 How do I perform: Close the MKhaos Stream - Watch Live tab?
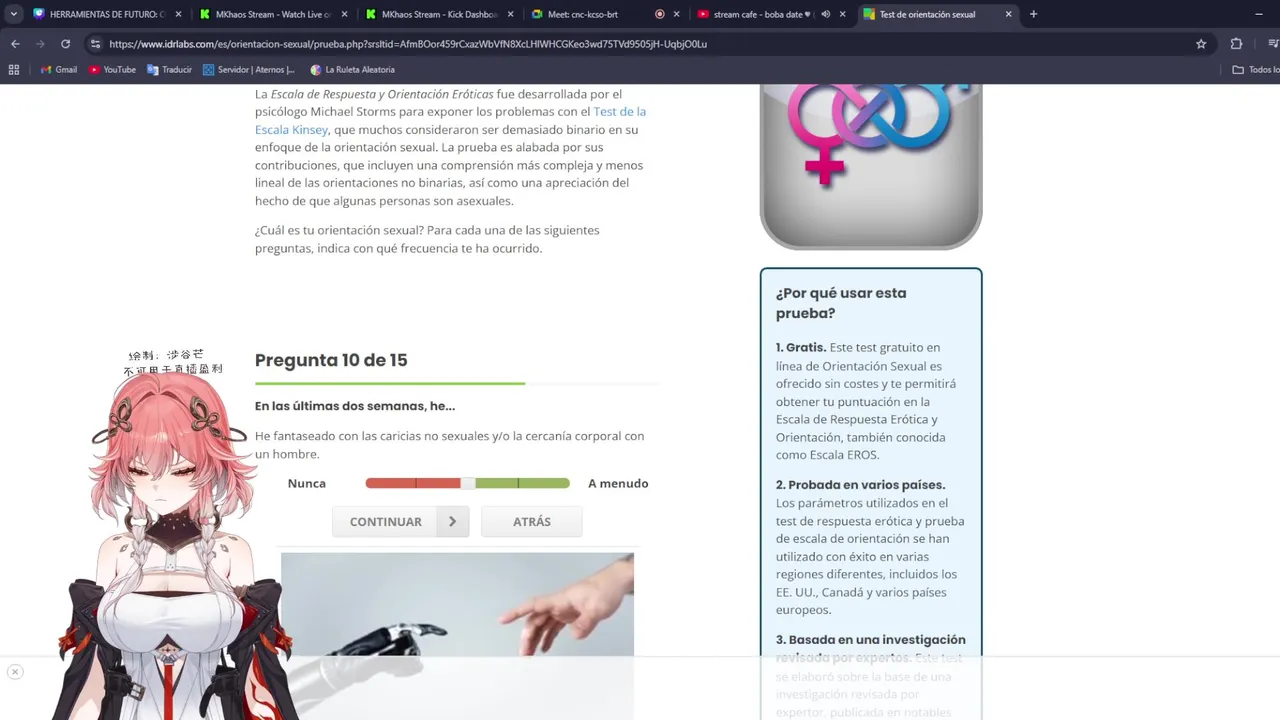coord(344,14)
